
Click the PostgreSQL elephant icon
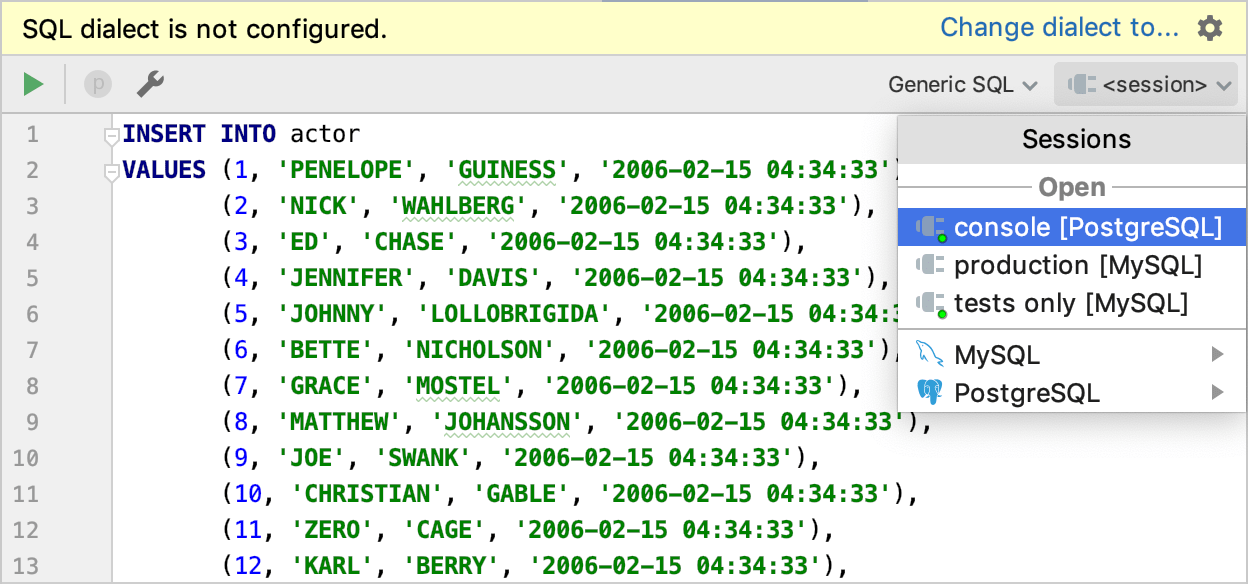click(x=930, y=392)
